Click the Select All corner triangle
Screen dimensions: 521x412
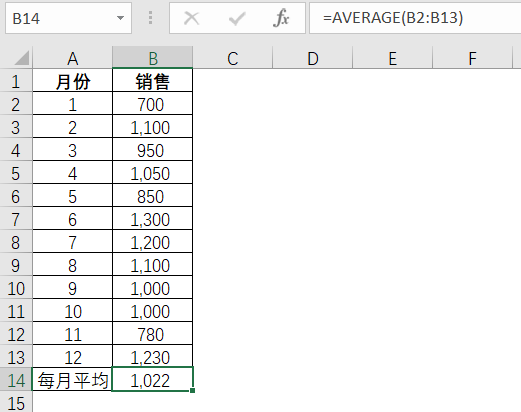click(x=22, y=58)
